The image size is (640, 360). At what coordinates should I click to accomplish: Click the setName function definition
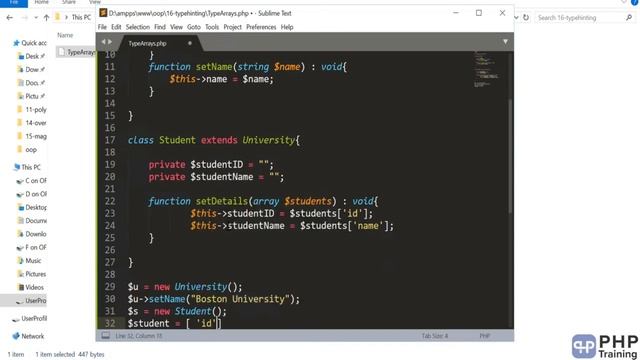point(214,67)
